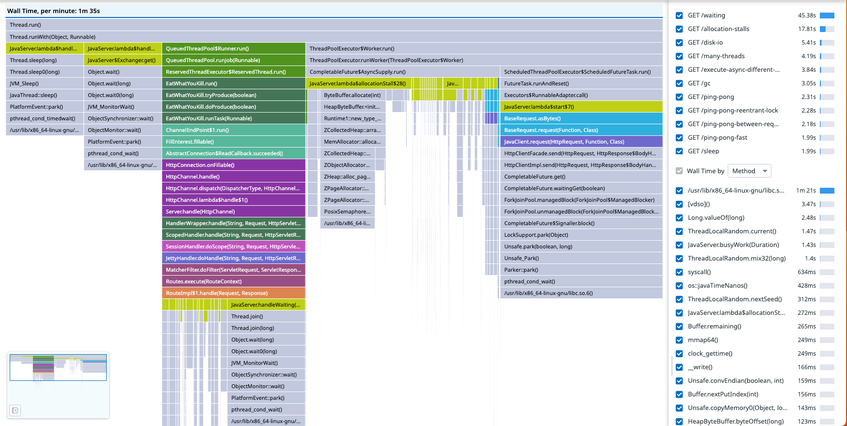Image resolution: width=847 pixels, height=426 pixels.
Task: Toggle the GET /gc endpoint checkbox
Action: click(x=680, y=83)
